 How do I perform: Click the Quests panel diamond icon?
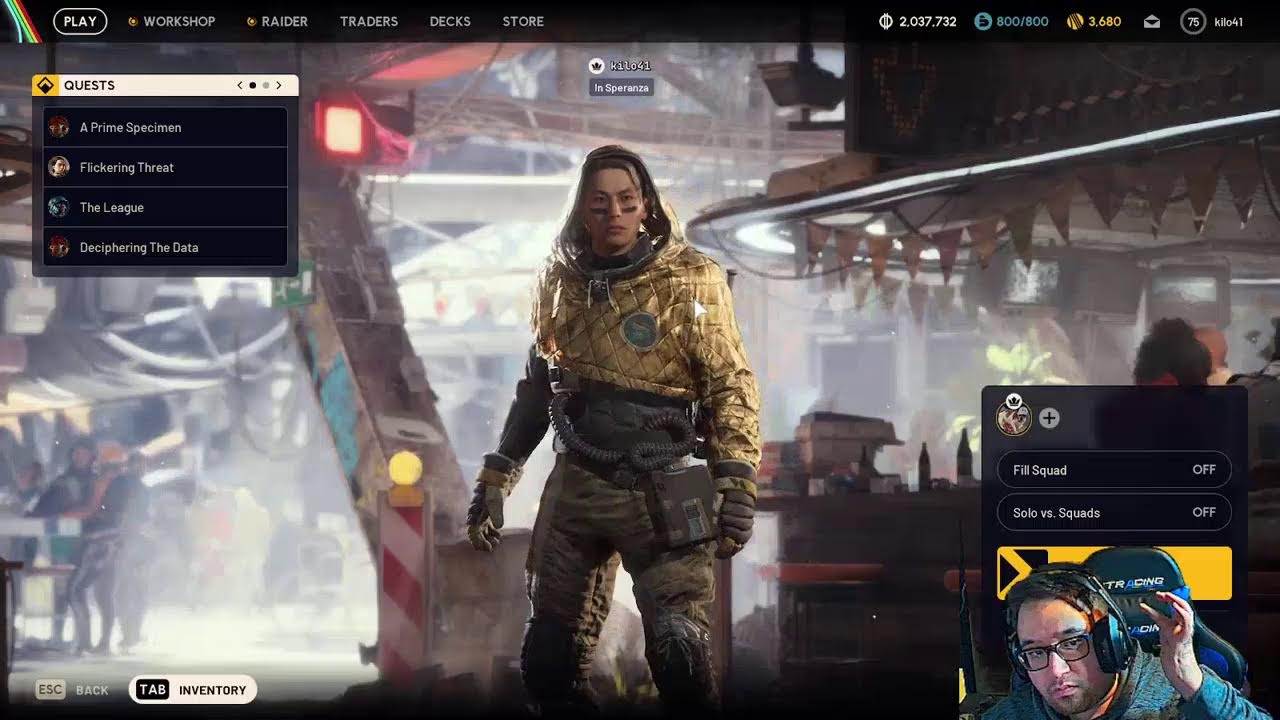45,86
